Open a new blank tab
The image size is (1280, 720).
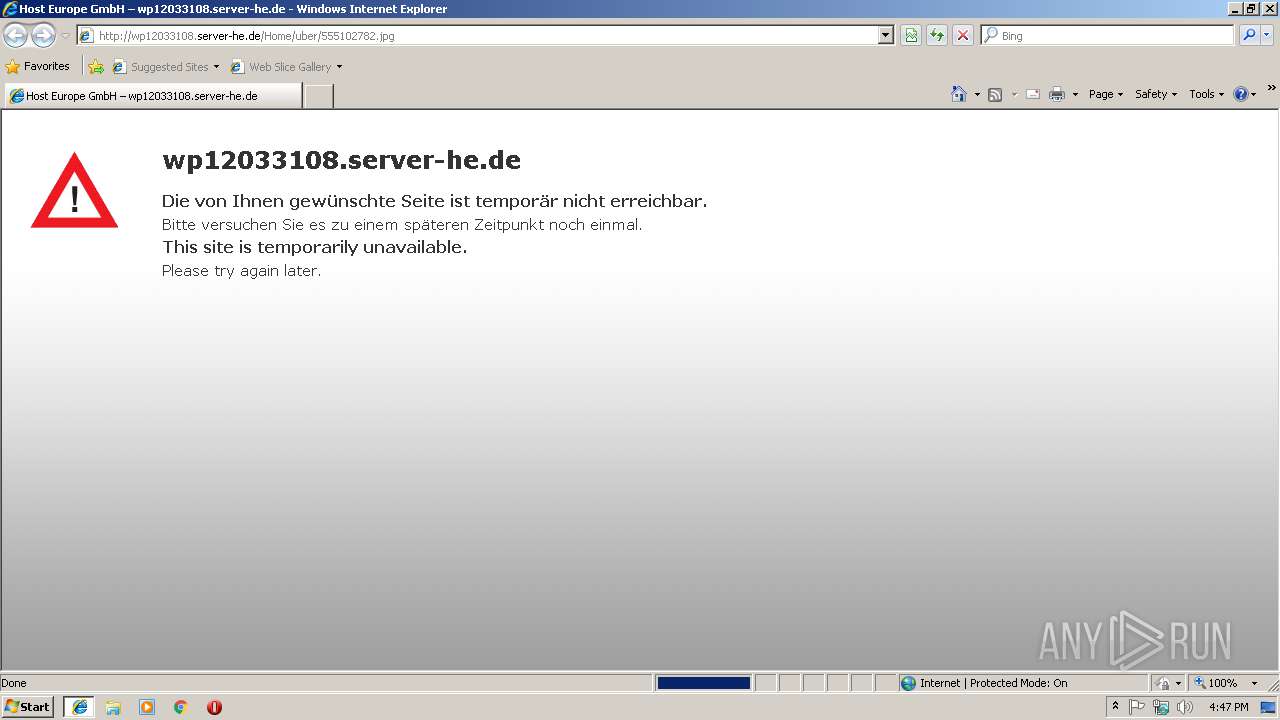[x=318, y=96]
